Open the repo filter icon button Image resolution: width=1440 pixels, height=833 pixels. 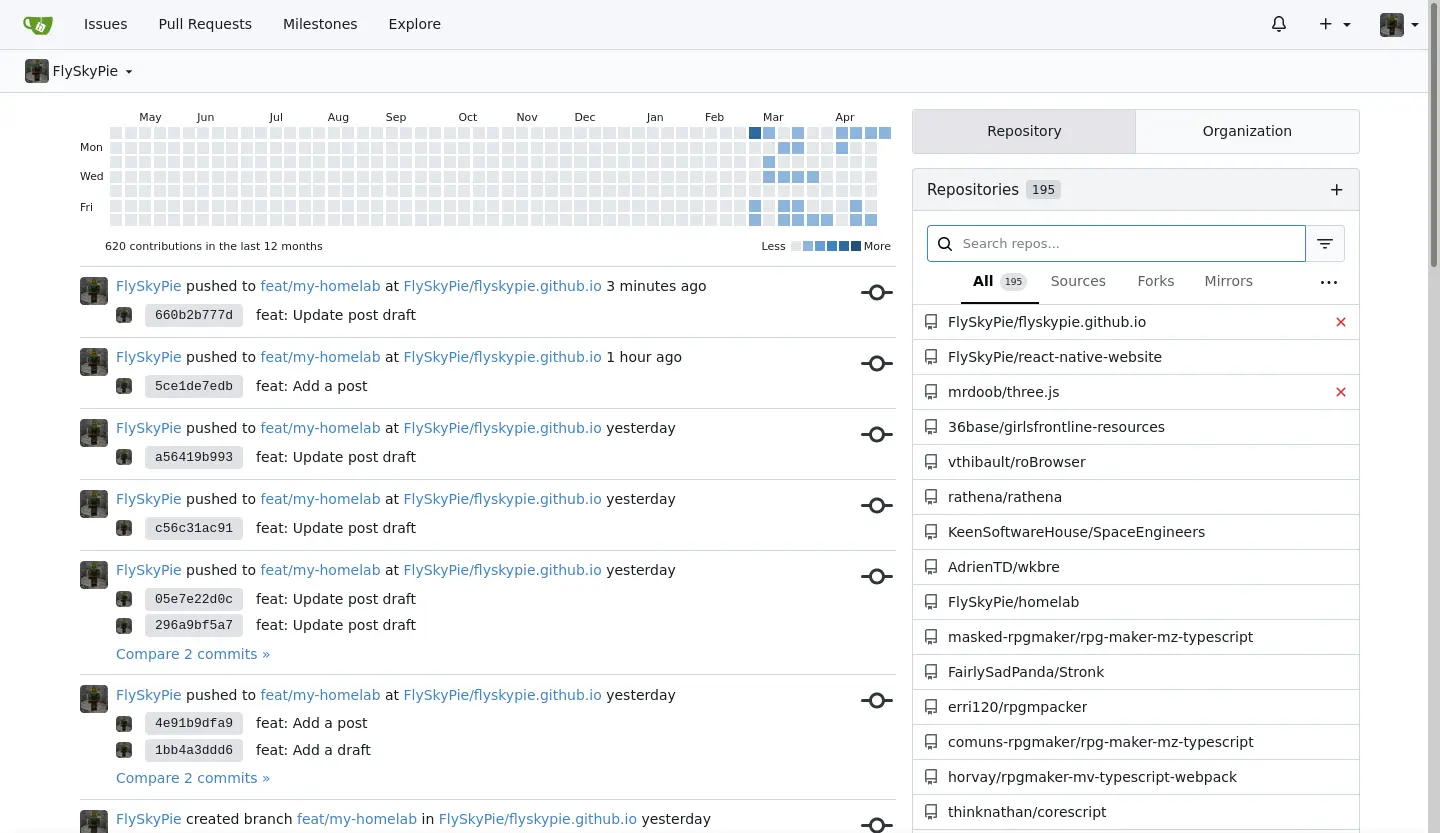pyautogui.click(x=1325, y=243)
